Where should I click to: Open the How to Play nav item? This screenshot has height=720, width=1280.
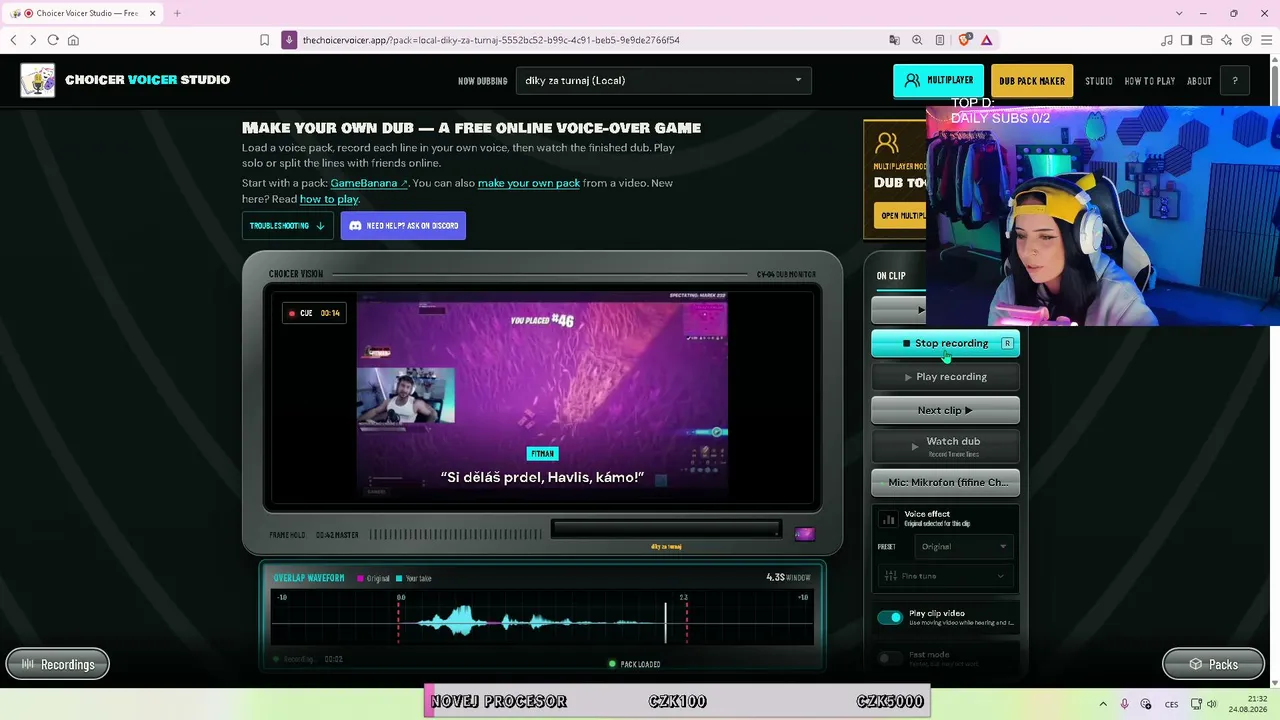point(1150,81)
